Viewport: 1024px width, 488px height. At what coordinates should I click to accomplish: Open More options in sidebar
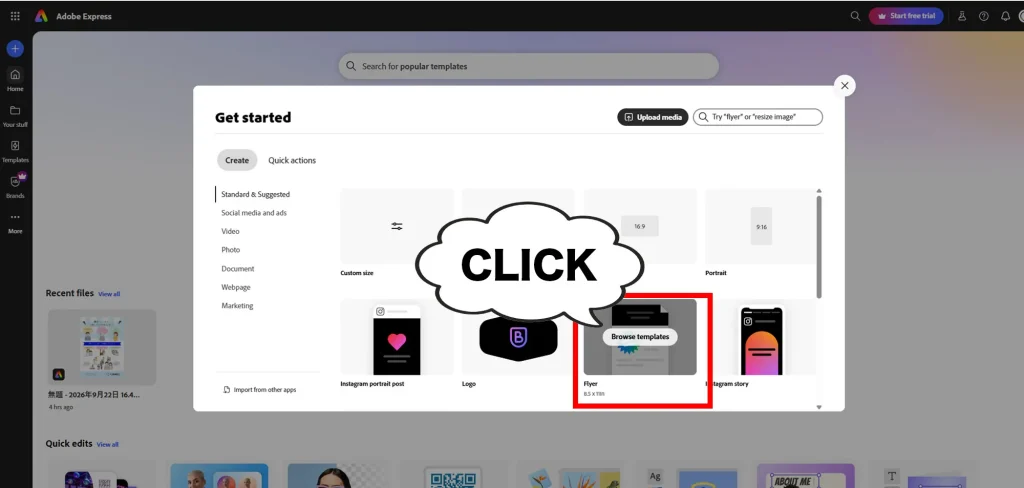click(x=15, y=222)
